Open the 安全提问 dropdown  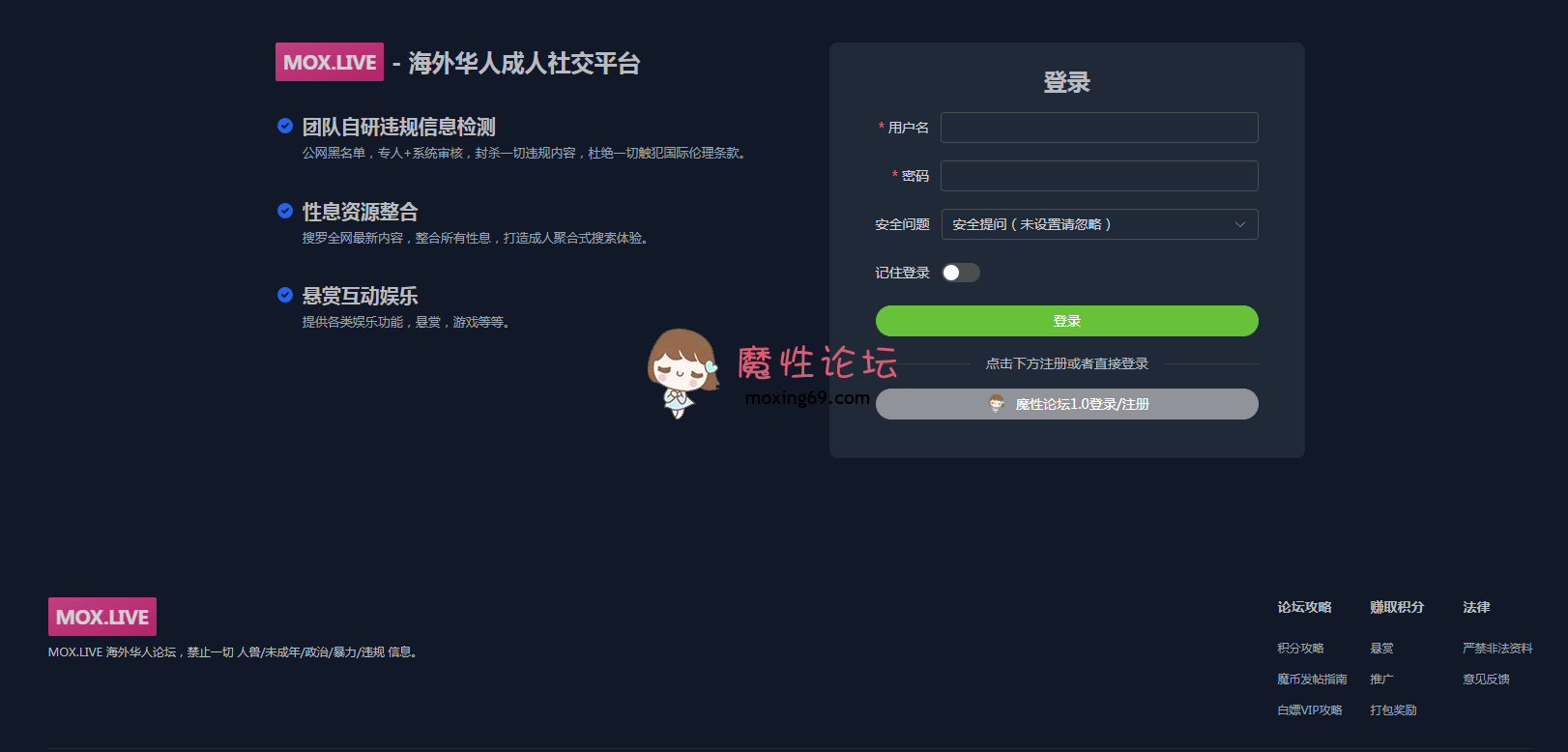(x=1099, y=224)
